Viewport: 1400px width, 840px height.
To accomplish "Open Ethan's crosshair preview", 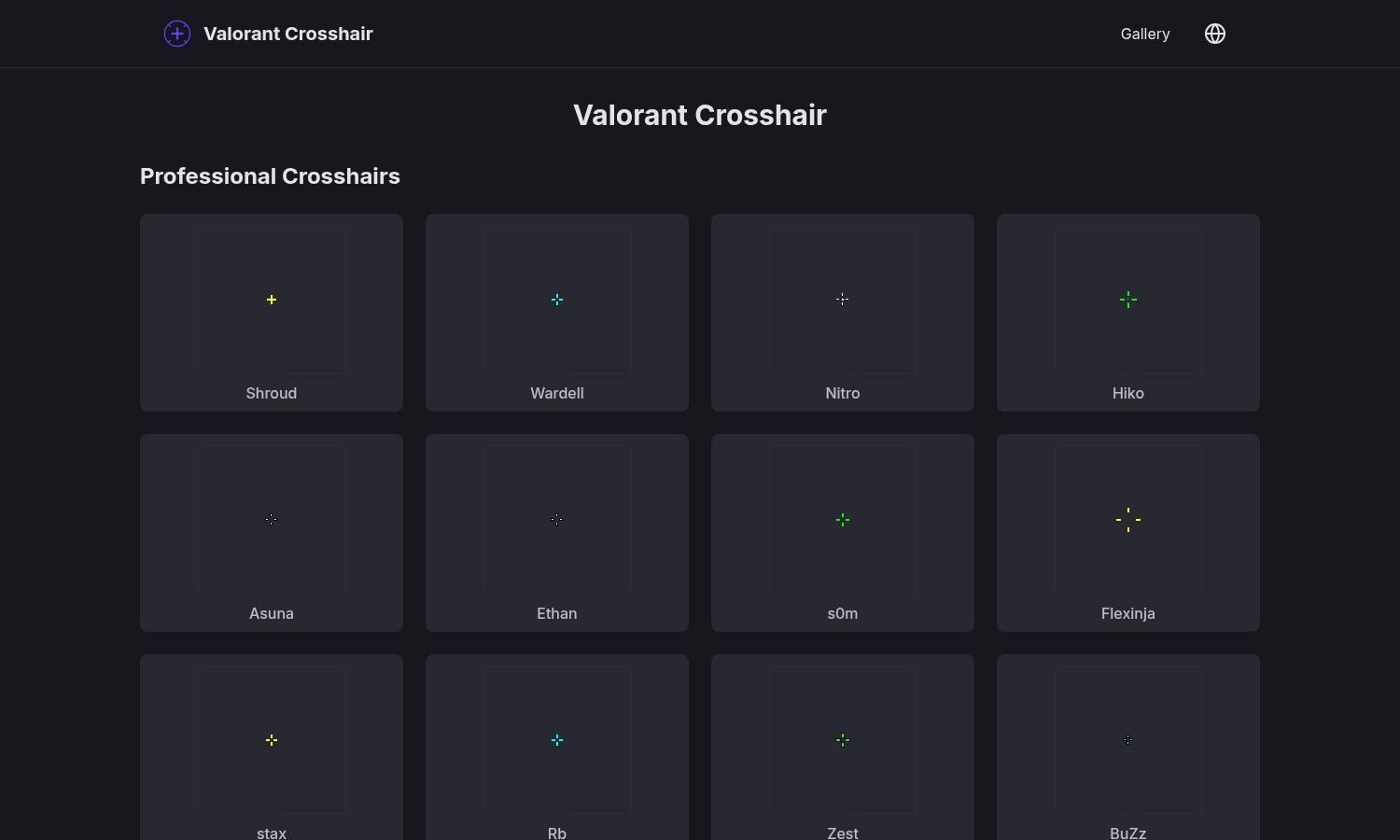I will point(557,520).
